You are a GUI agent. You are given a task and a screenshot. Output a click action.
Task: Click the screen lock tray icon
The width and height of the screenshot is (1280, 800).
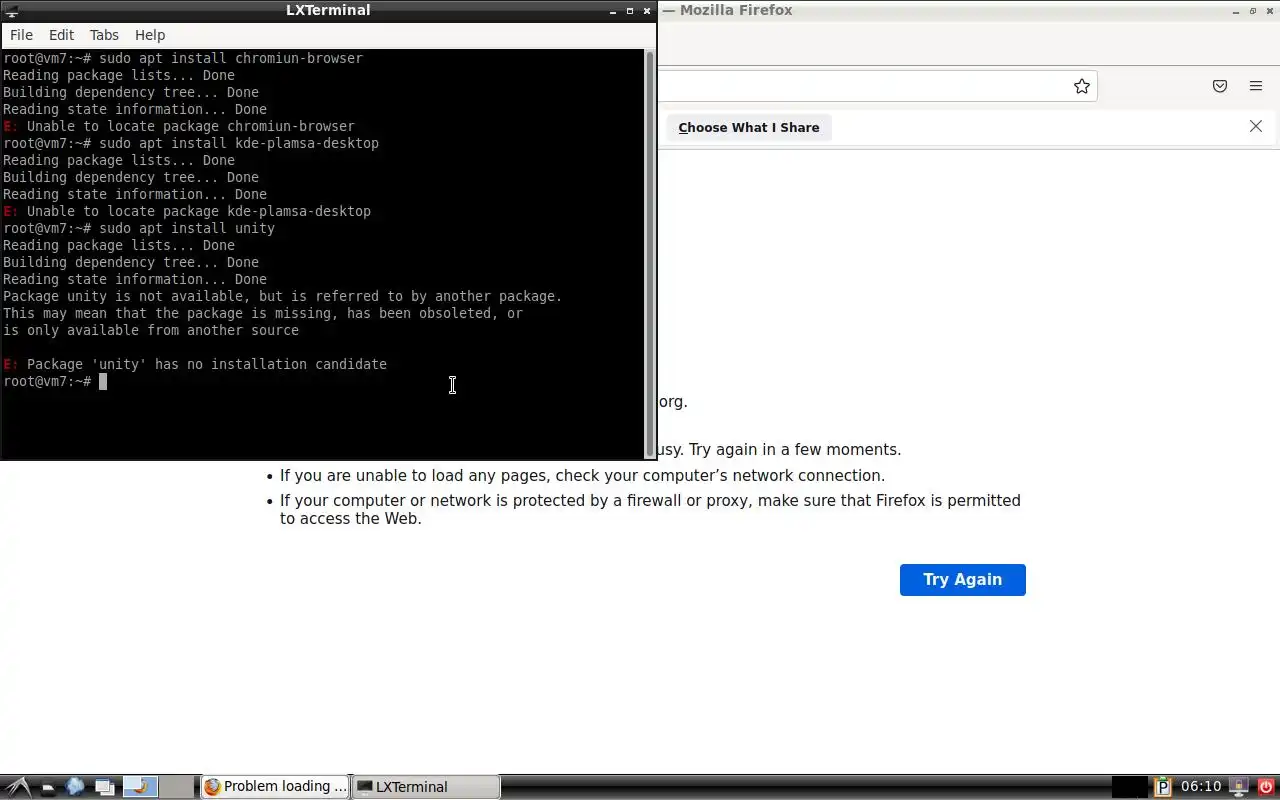(x=1239, y=787)
